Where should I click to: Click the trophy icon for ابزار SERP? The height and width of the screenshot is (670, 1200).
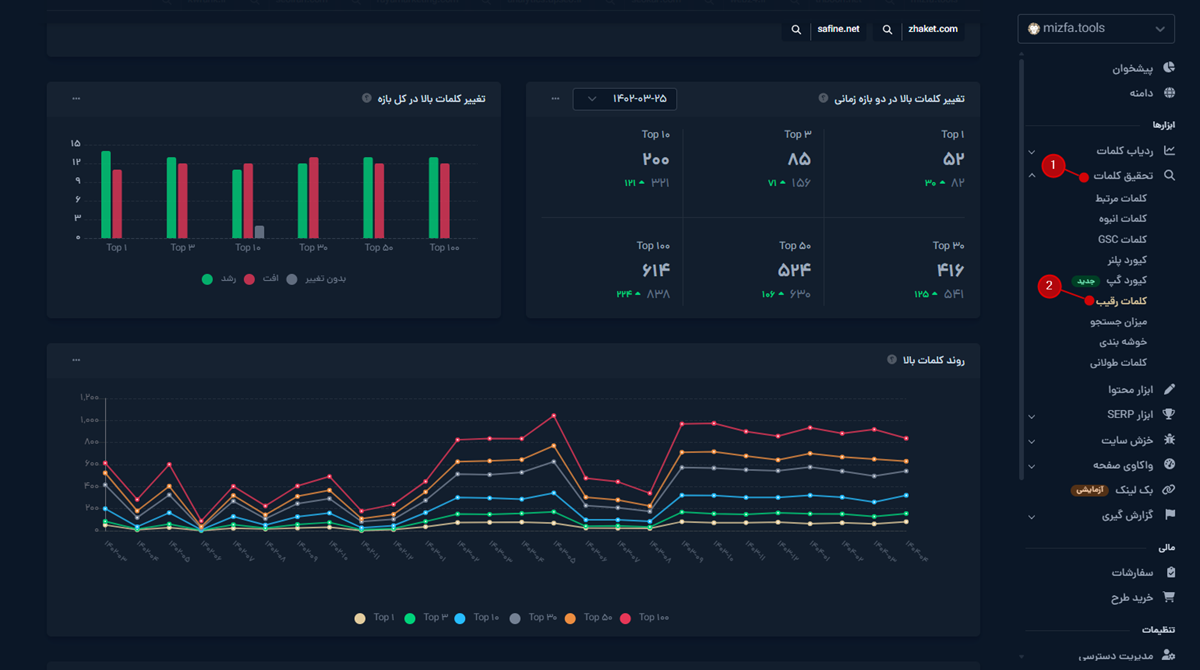pos(1169,414)
